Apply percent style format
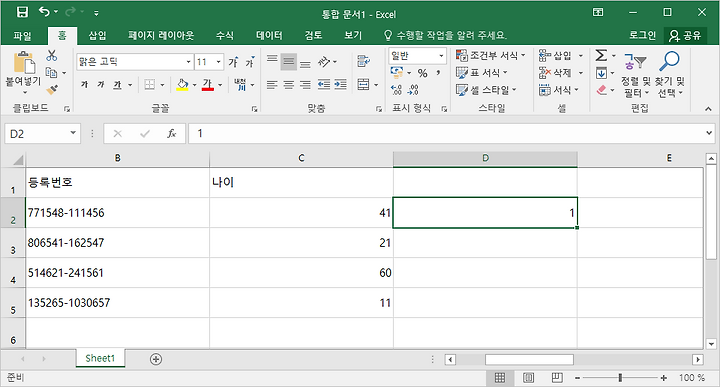Image resolution: width=720 pixels, height=387 pixels. [x=422, y=73]
